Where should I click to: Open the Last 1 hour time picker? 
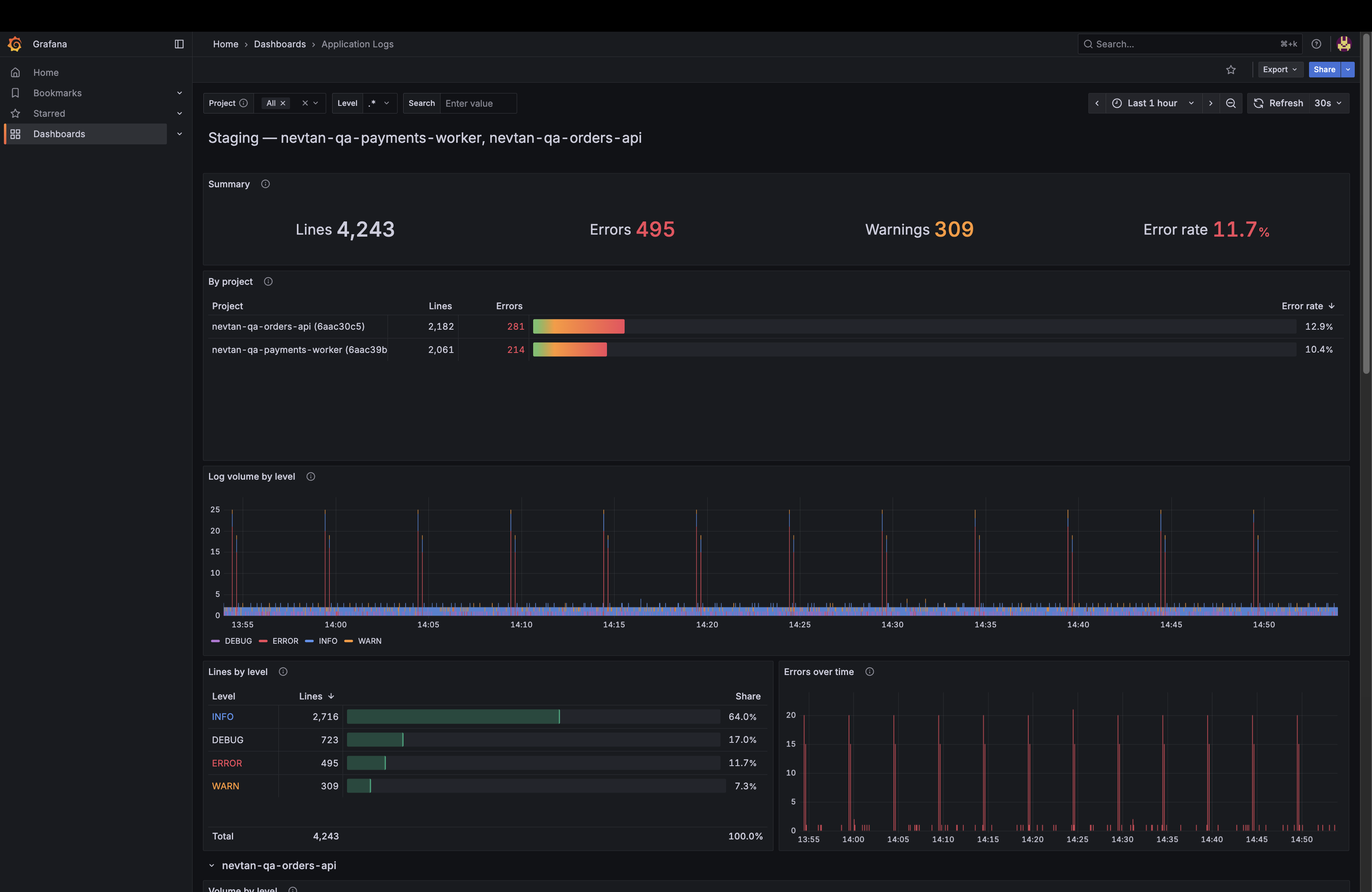pyautogui.click(x=1153, y=103)
